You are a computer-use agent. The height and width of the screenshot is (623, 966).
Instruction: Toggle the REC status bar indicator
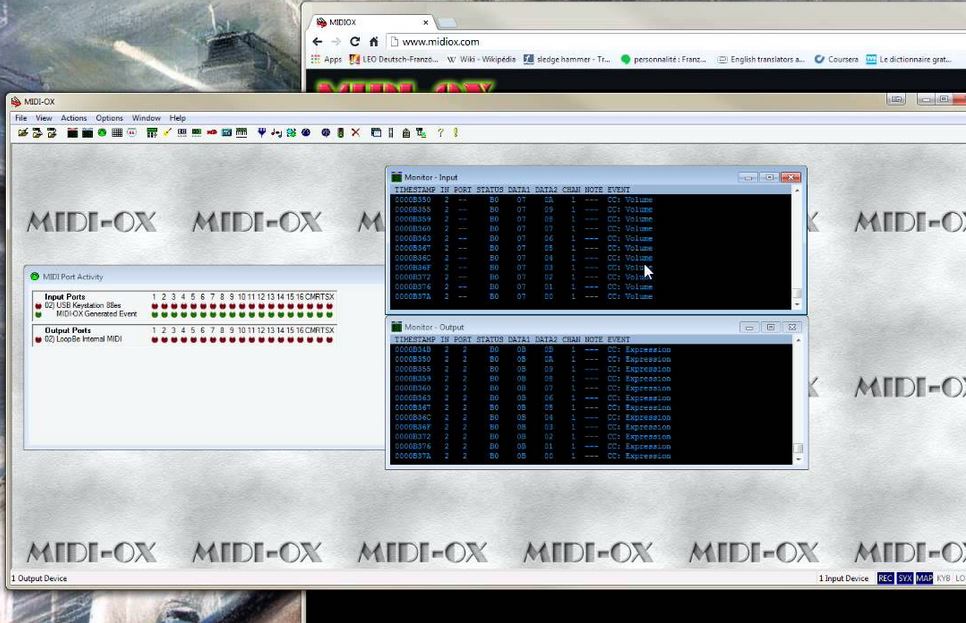click(885, 578)
